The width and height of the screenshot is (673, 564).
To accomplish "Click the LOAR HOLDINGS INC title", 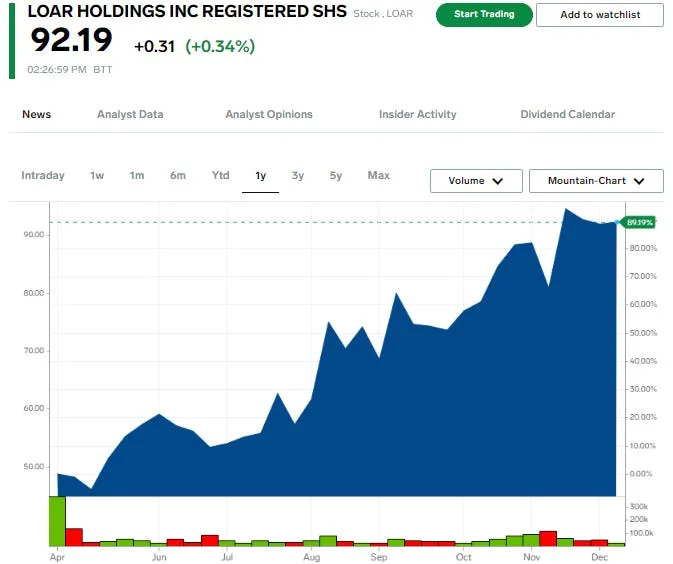I will (187, 12).
